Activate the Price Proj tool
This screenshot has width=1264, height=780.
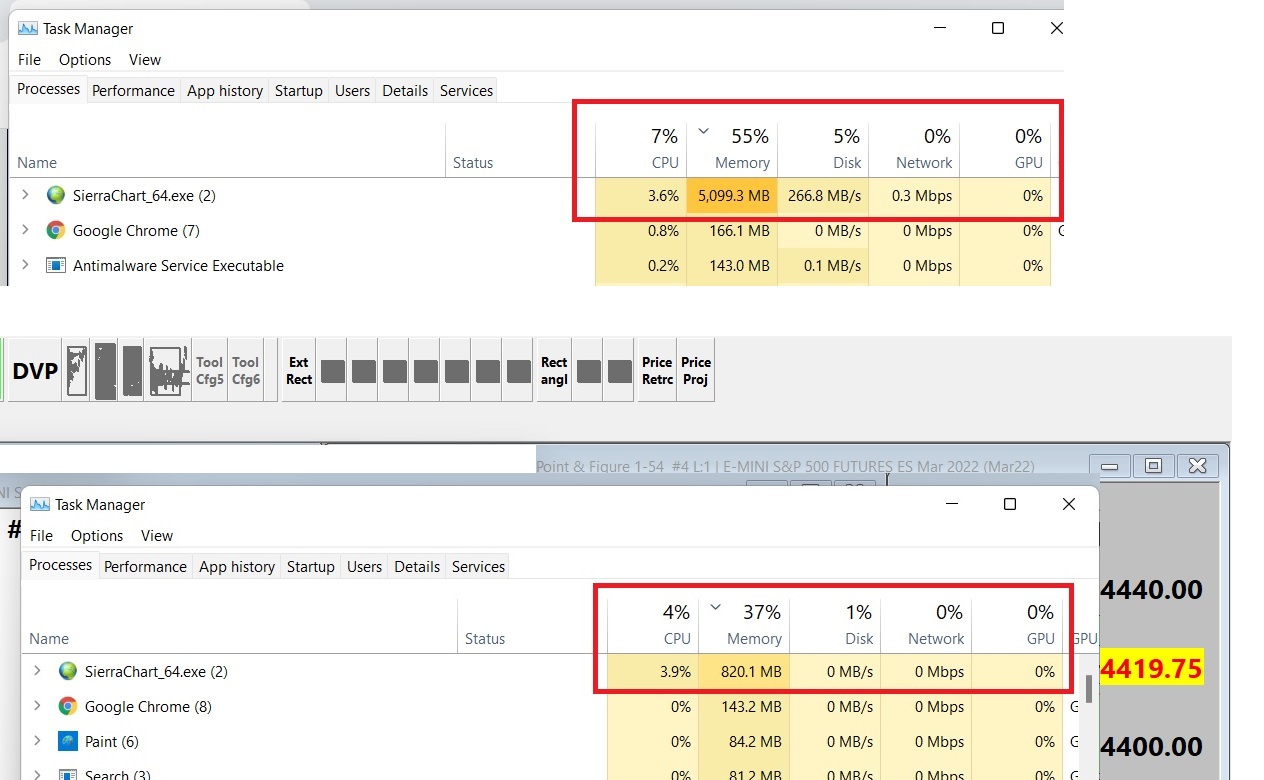click(696, 371)
